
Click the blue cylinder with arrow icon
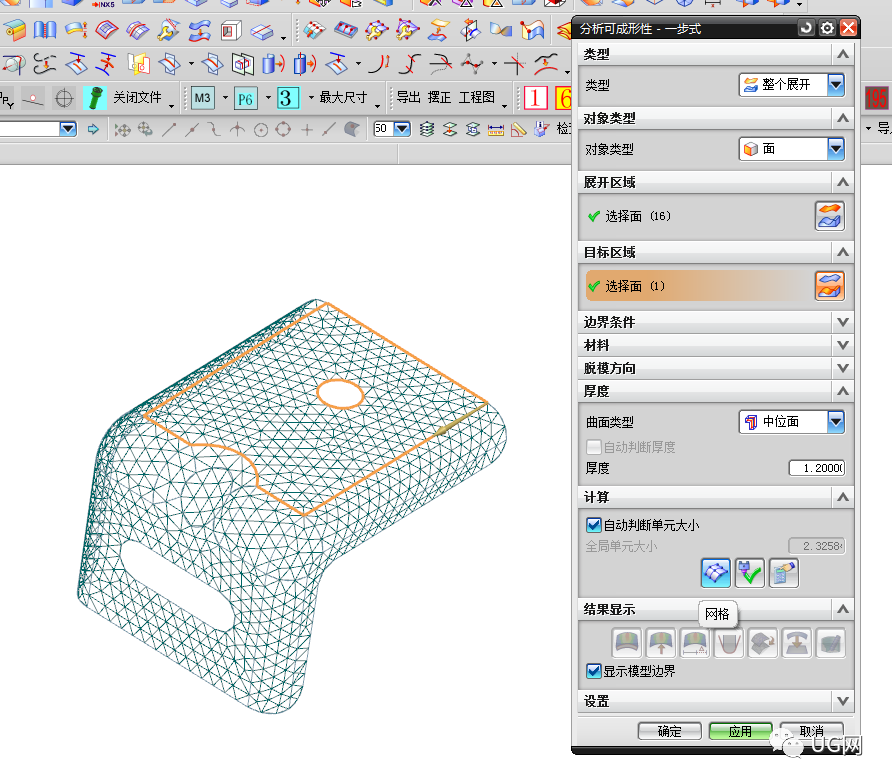tap(273, 64)
